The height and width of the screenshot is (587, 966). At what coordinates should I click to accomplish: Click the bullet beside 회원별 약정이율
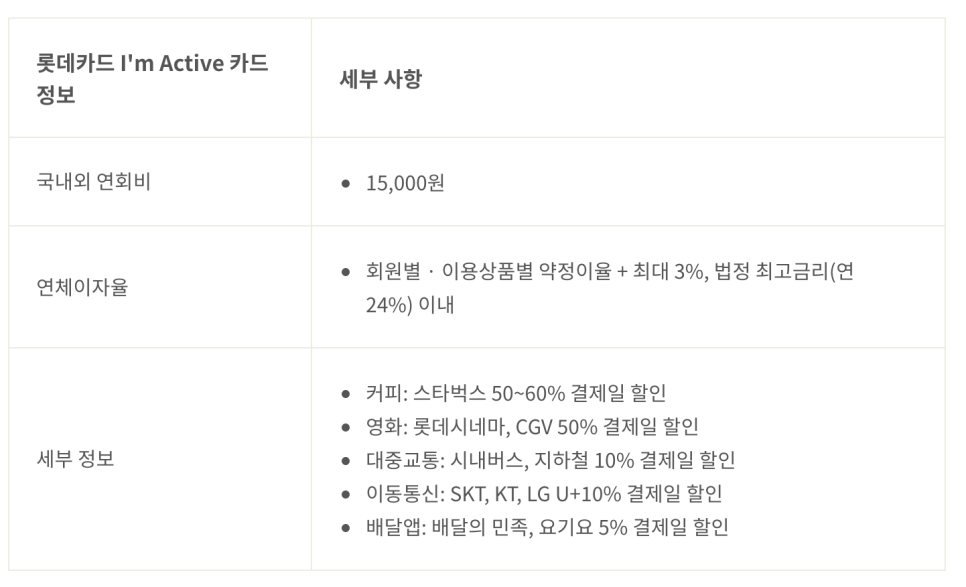(x=346, y=272)
